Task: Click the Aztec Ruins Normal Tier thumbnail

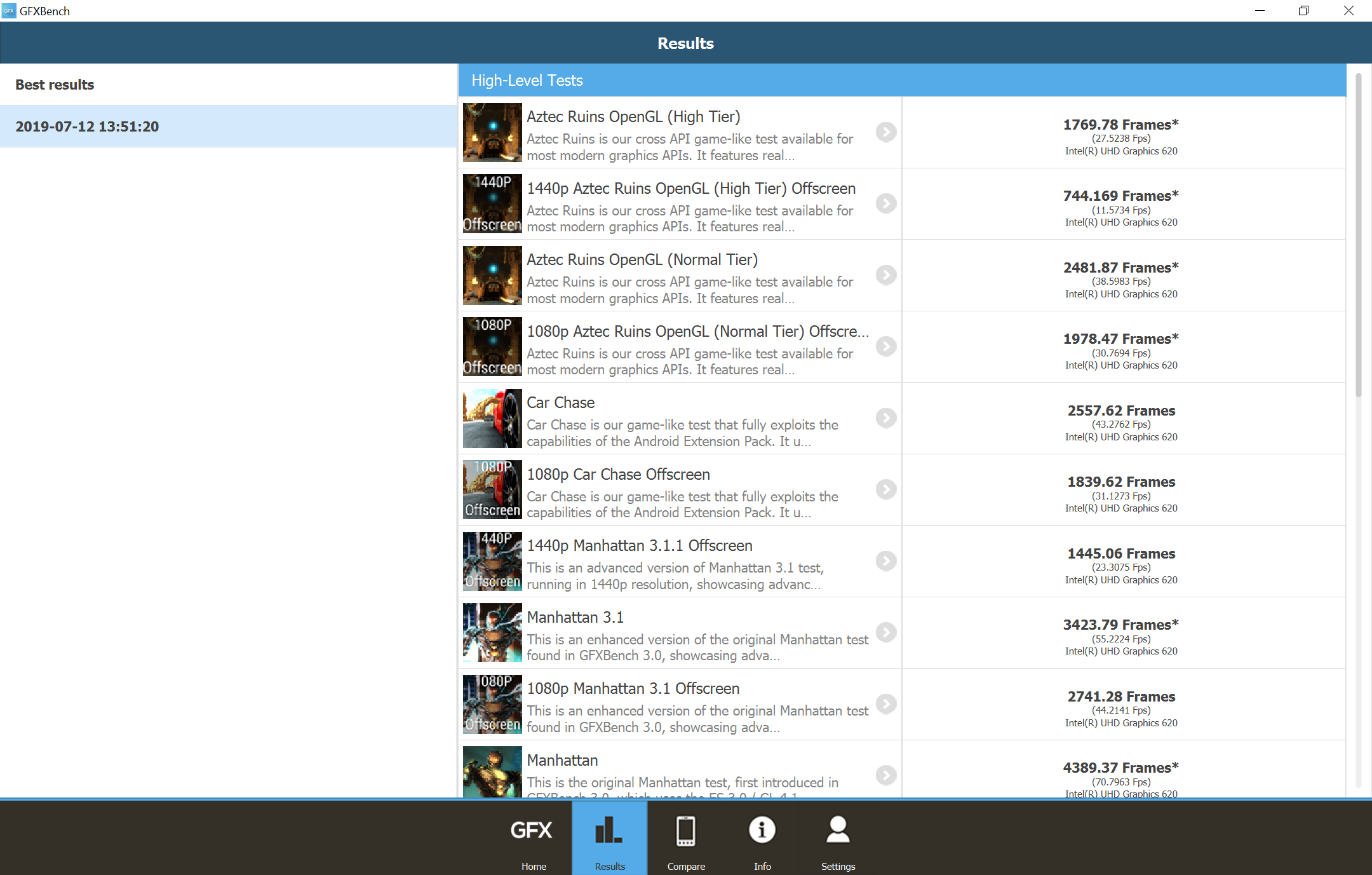Action: coord(492,275)
